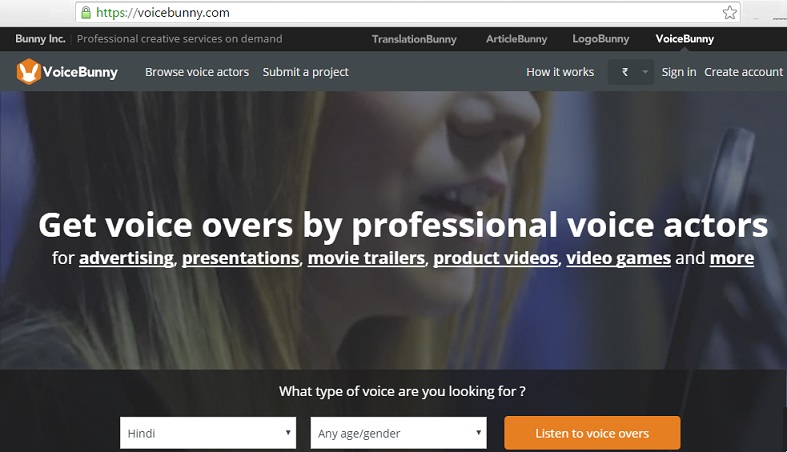Image resolution: width=787 pixels, height=452 pixels.
Task: Open Browse voice actors menu
Action: click(x=197, y=72)
